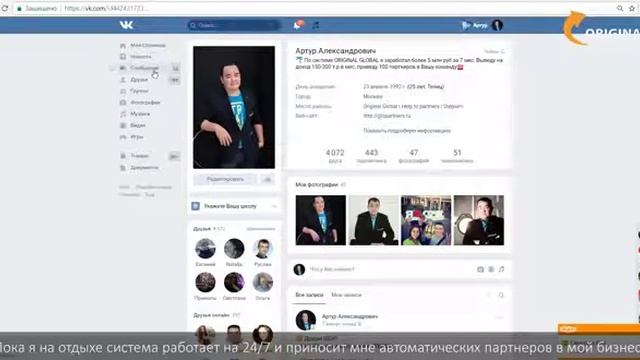The width and height of the screenshot is (640, 360).
Task: Open counter showing 51
Action: click(x=457, y=156)
